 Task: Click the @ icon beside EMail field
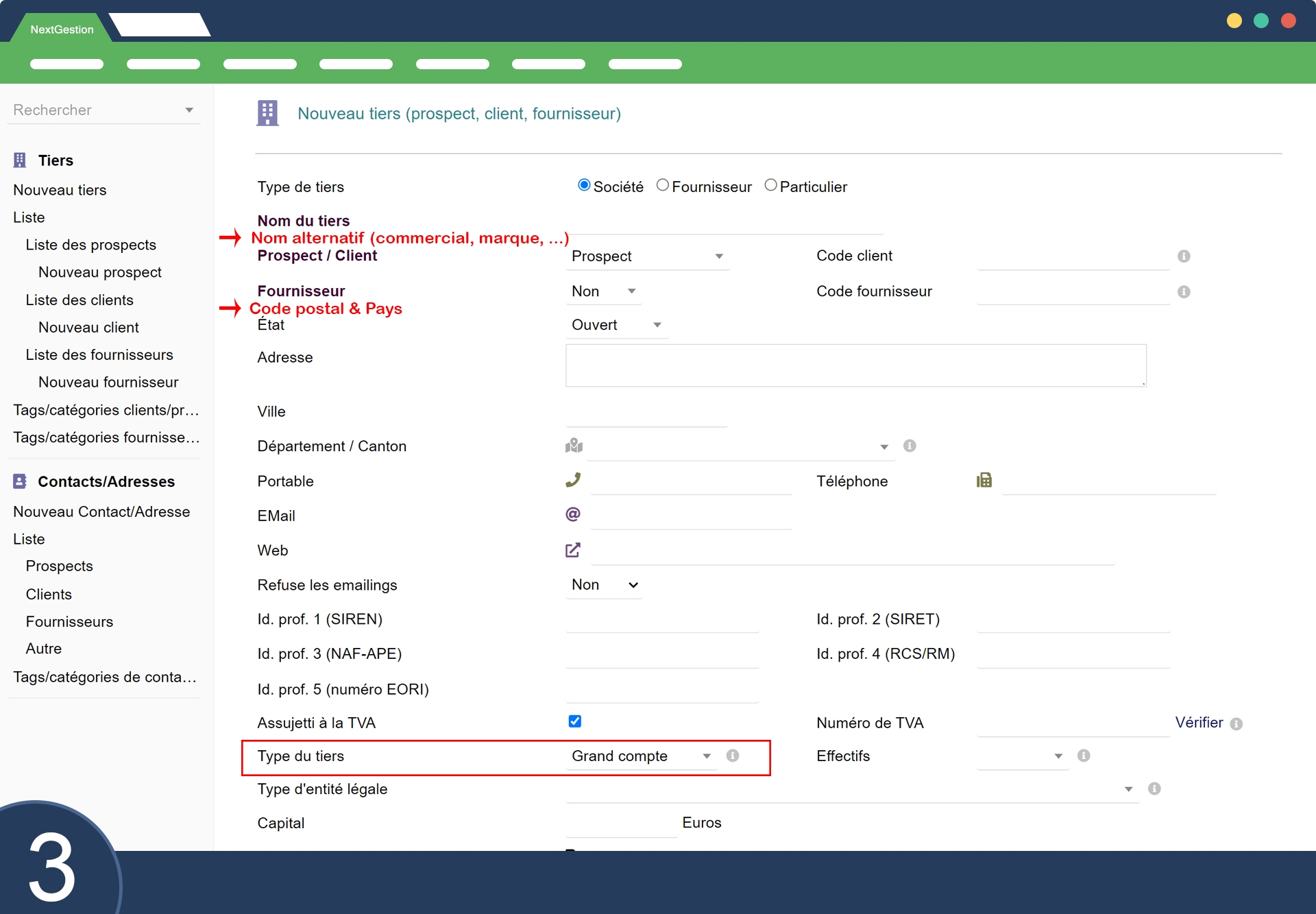(x=573, y=514)
